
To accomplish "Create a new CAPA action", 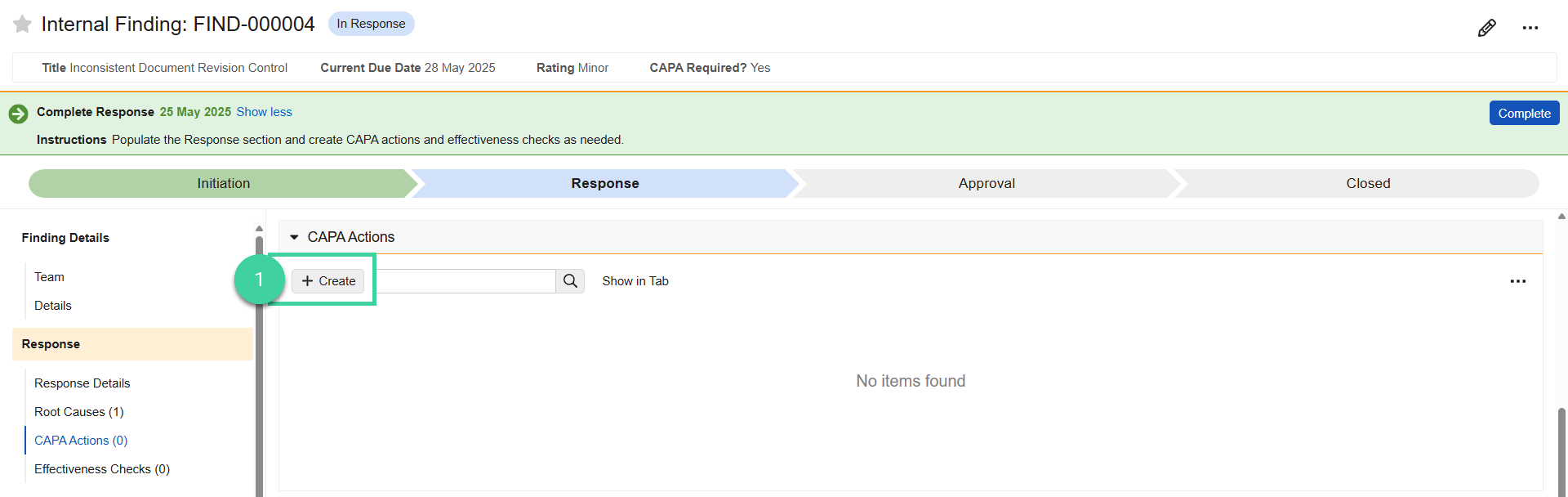I will (x=328, y=281).
